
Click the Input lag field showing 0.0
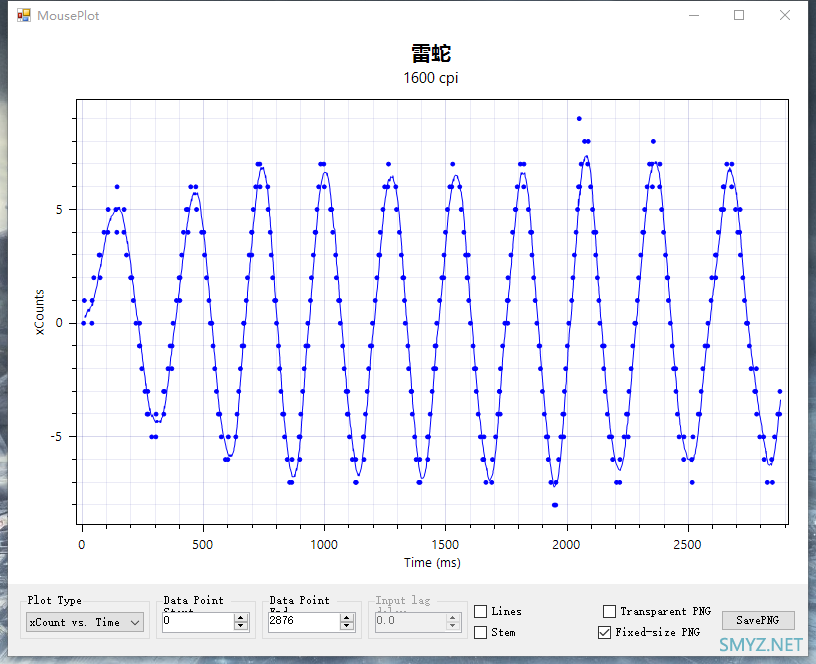(x=410, y=621)
